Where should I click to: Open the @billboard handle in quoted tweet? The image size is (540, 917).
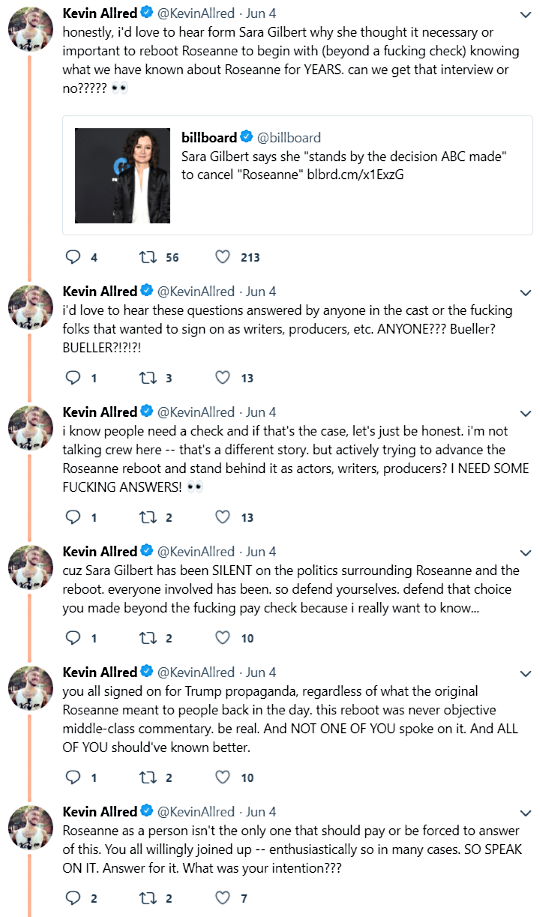[x=289, y=137]
